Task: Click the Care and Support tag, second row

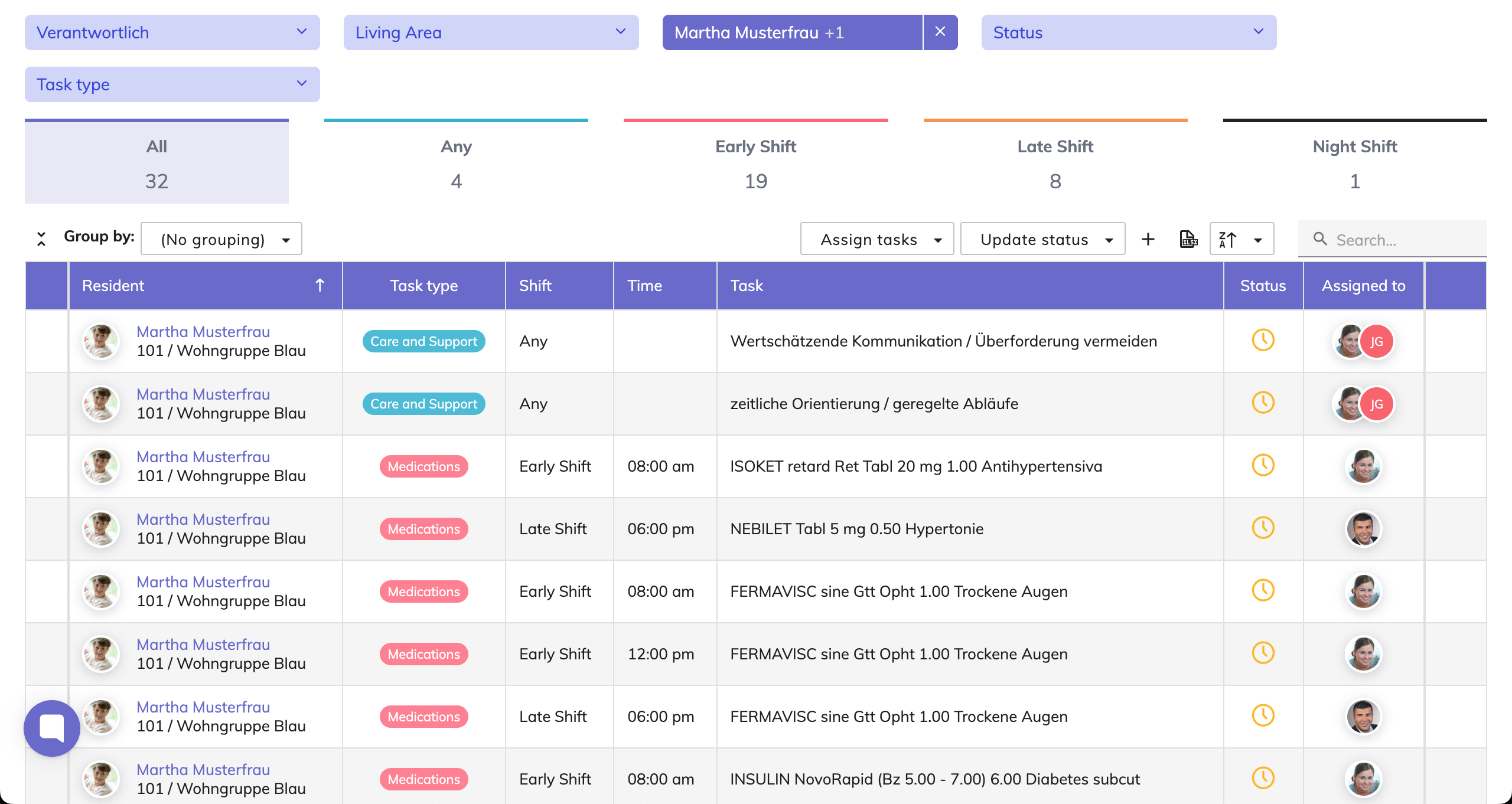Action: (x=423, y=404)
